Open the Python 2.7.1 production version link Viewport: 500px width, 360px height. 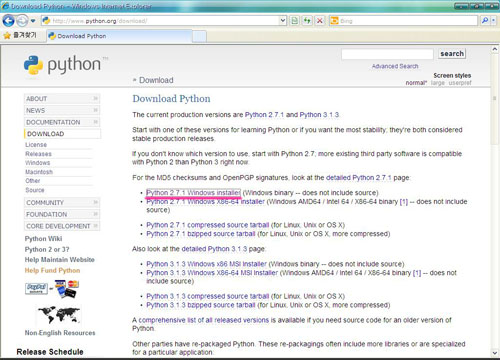click(x=264, y=115)
